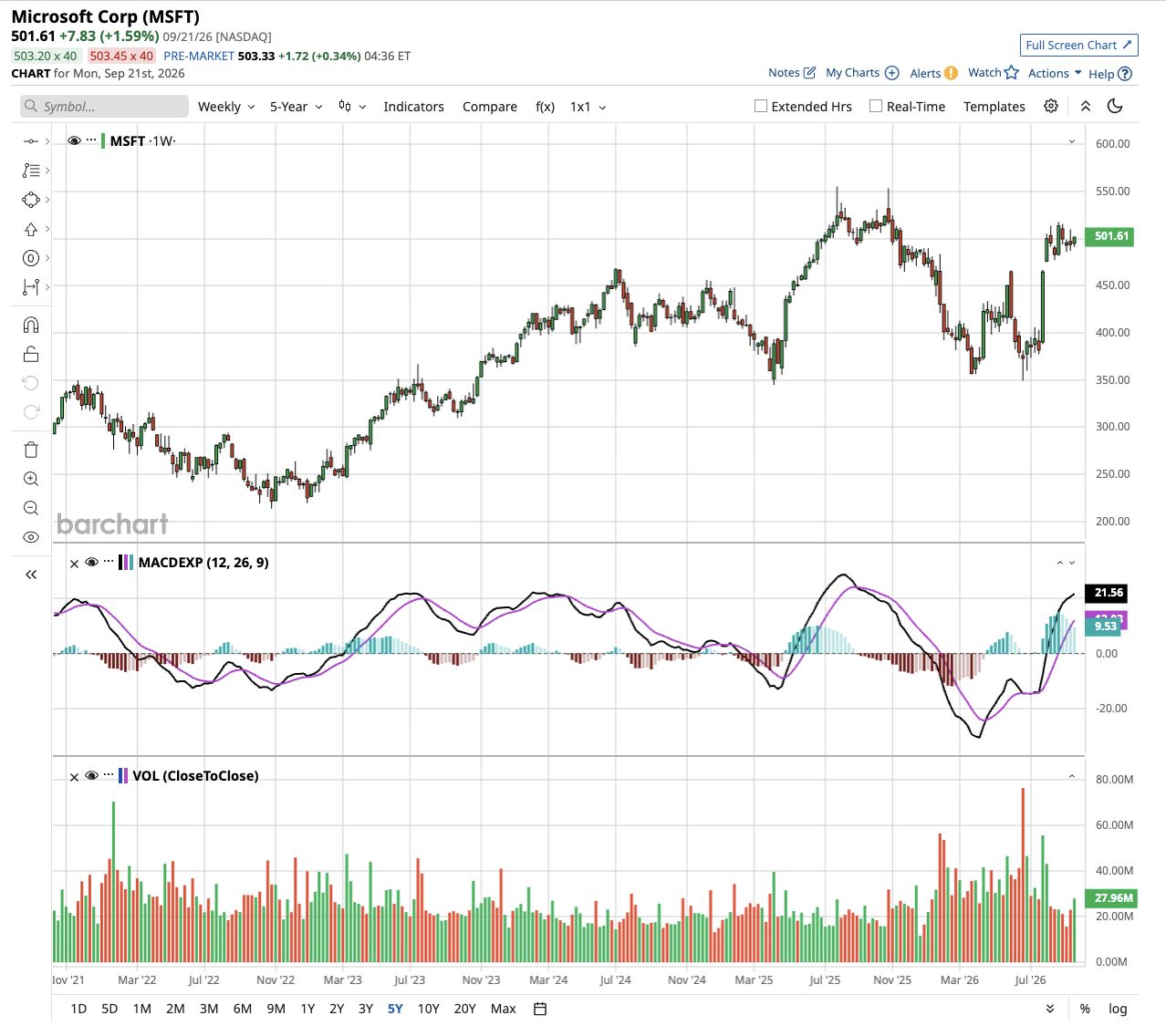This screenshot has width=1166, height=1036.
Task: Click the zoom in magnifier icon
Action: (x=31, y=479)
